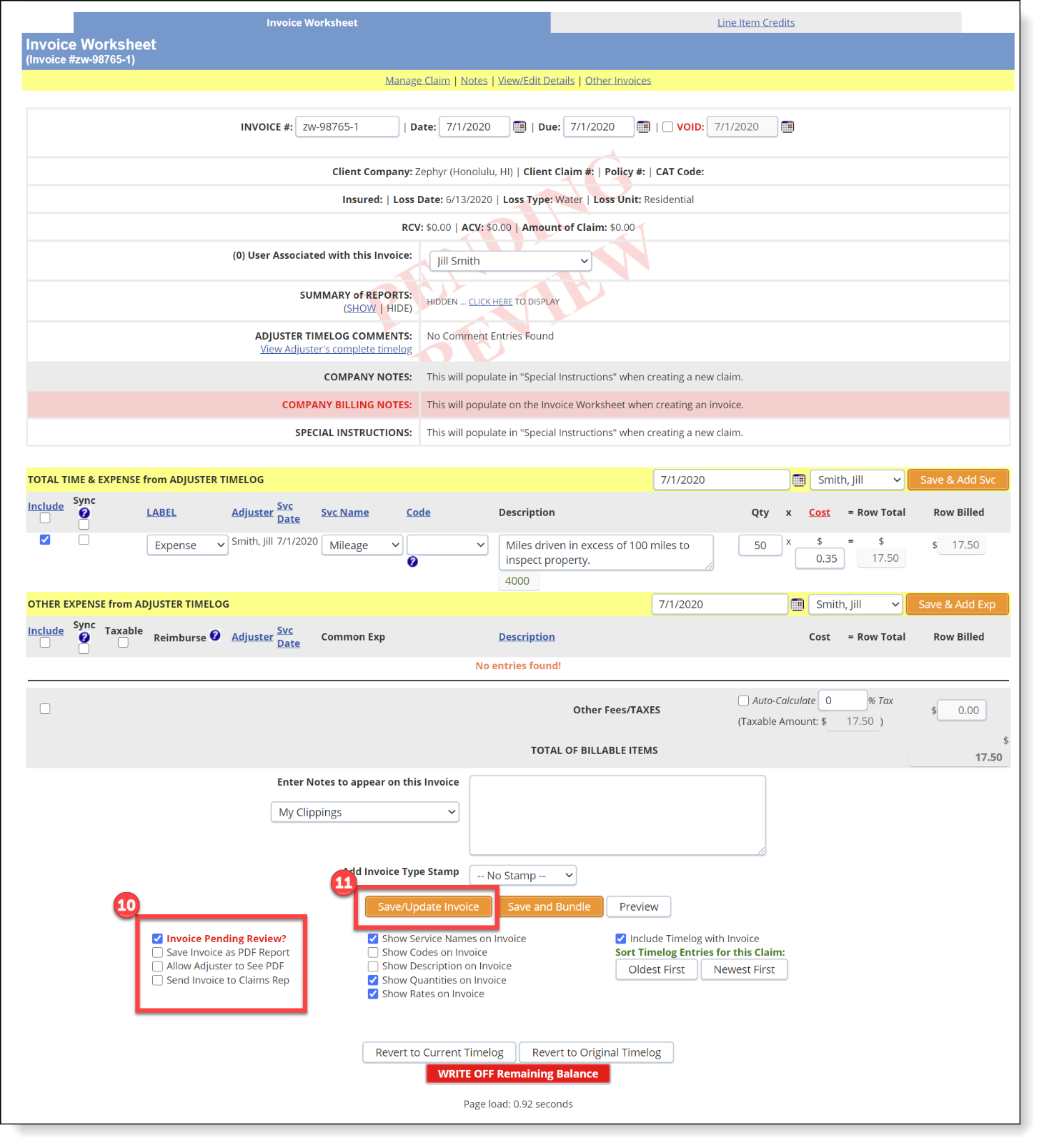The width and height of the screenshot is (1044, 1148).
Task: Enable Show Codes on Invoice
Action: (x=373, y=952)
